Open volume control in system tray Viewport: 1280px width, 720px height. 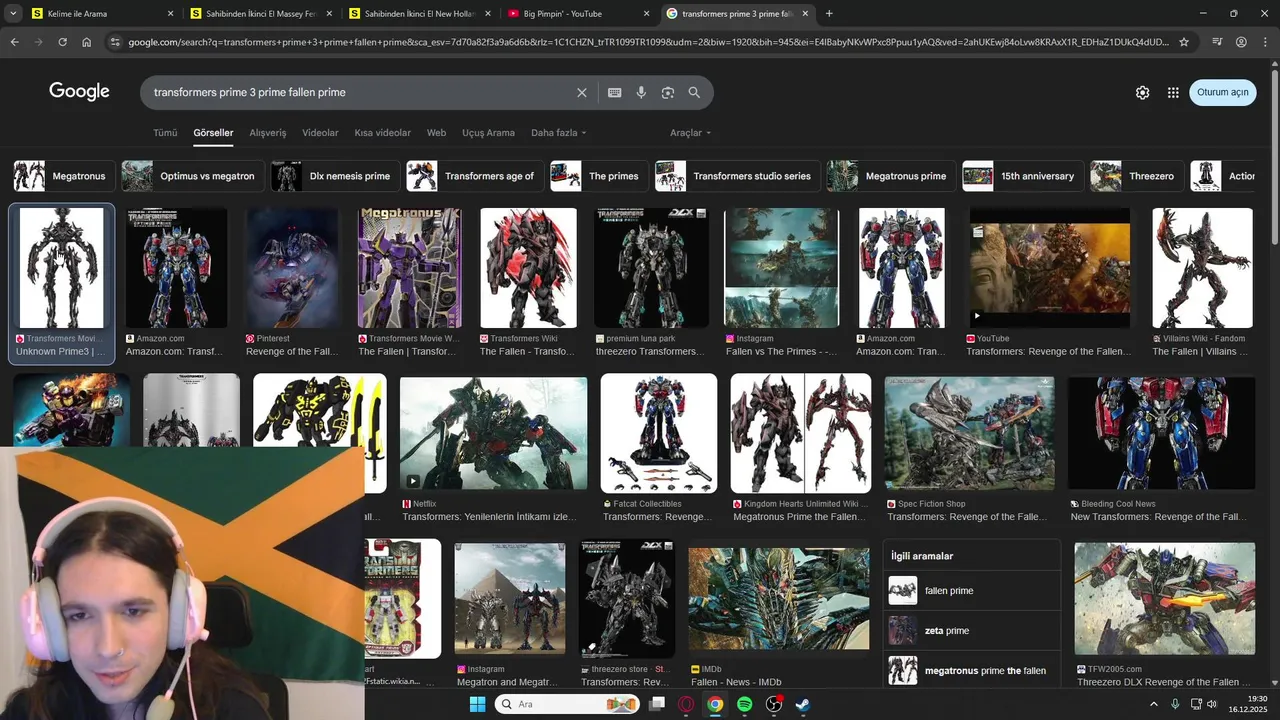tap(1212, 704)
